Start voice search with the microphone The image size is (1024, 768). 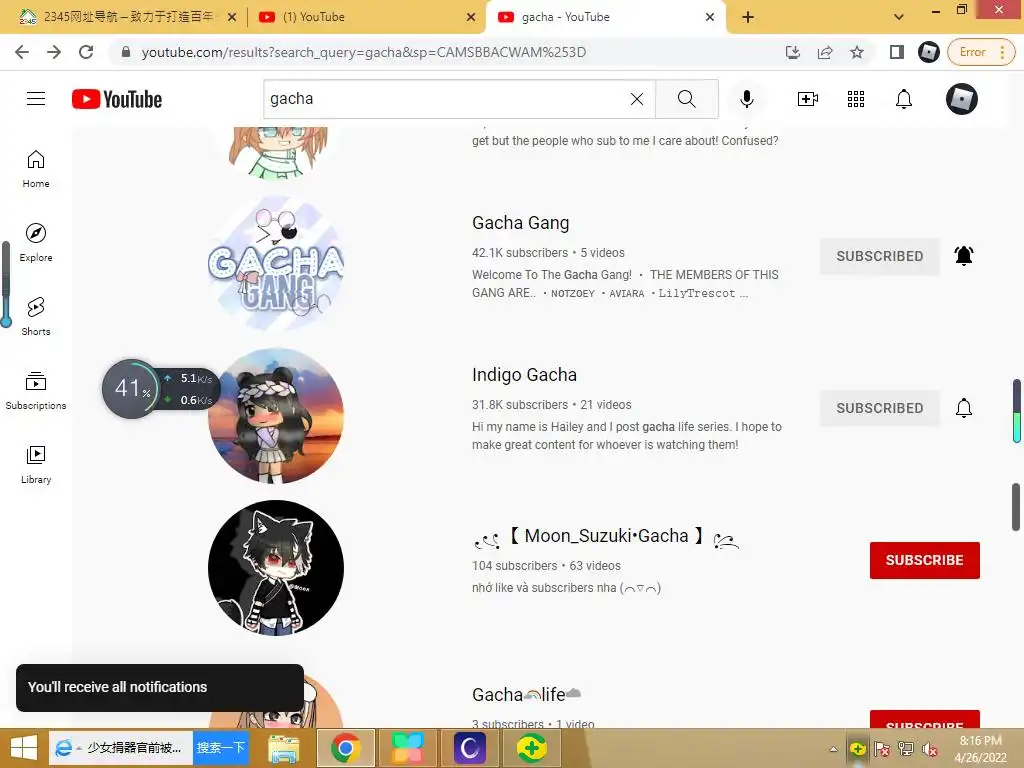747,99
